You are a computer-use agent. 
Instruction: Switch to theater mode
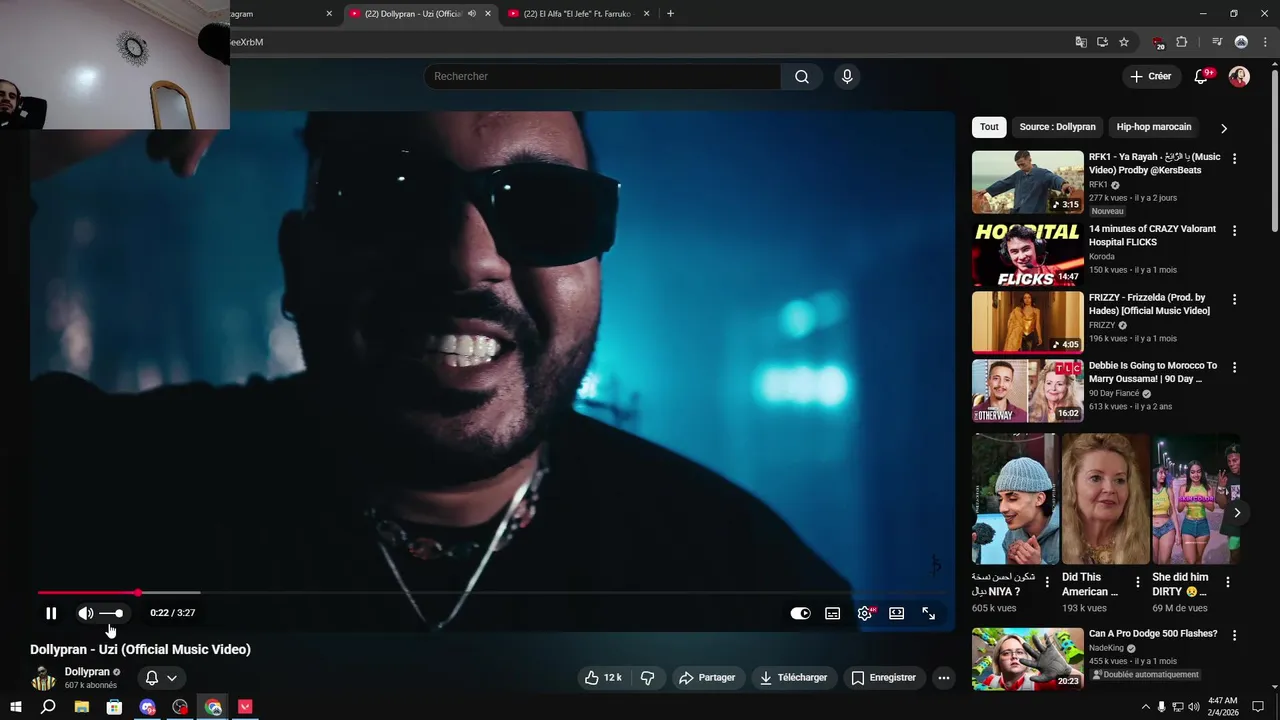click(x=897, y=613)
